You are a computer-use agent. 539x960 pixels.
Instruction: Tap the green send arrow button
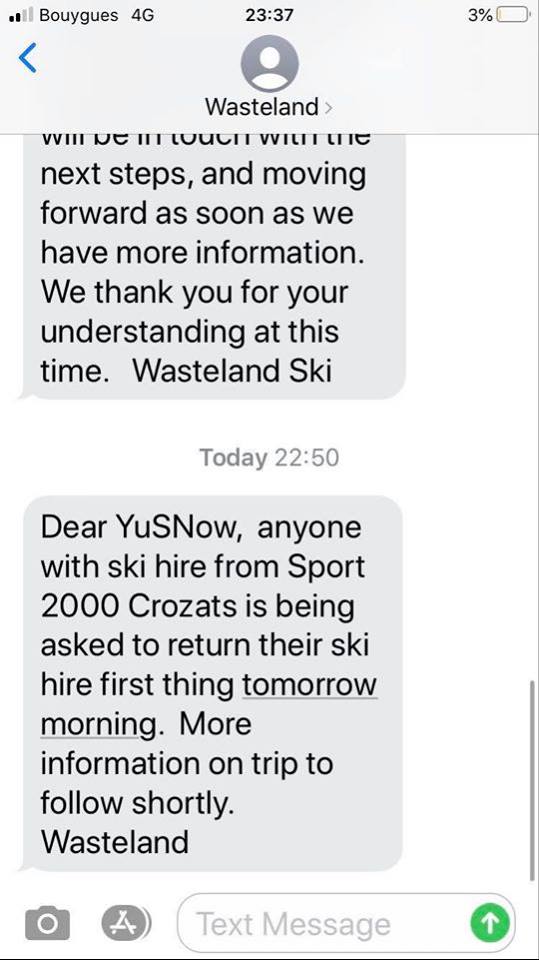pos(490,923)
